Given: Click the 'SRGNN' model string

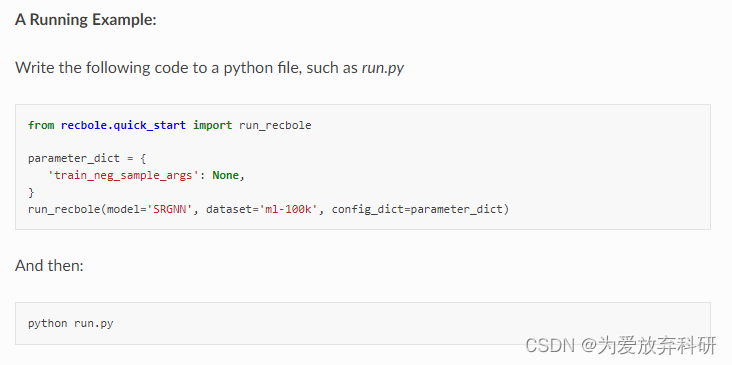Looking at the screenshot, I should coord(169,209).
